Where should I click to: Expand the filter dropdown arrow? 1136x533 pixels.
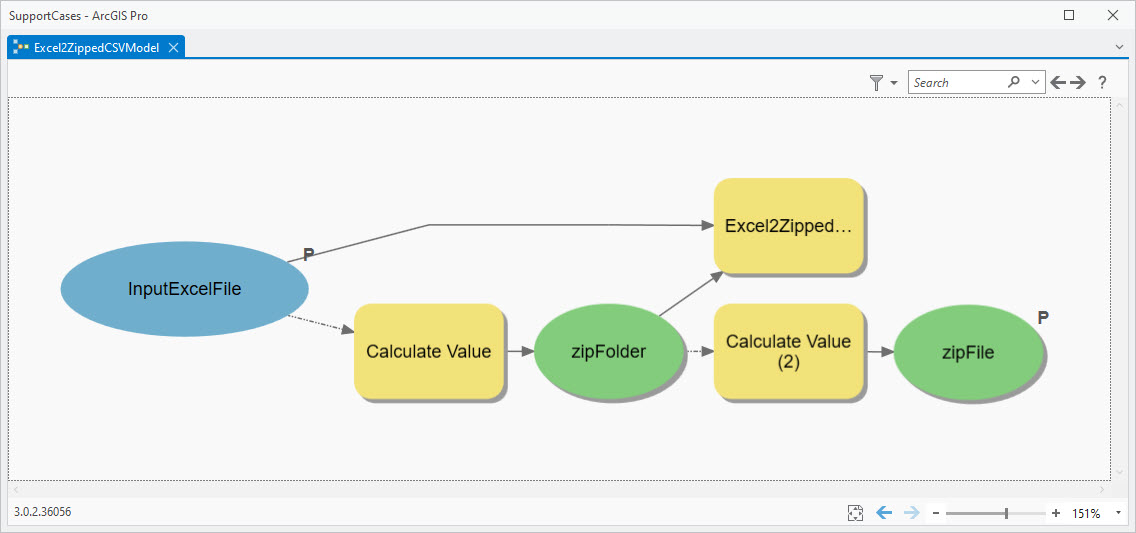pos(893,82)
